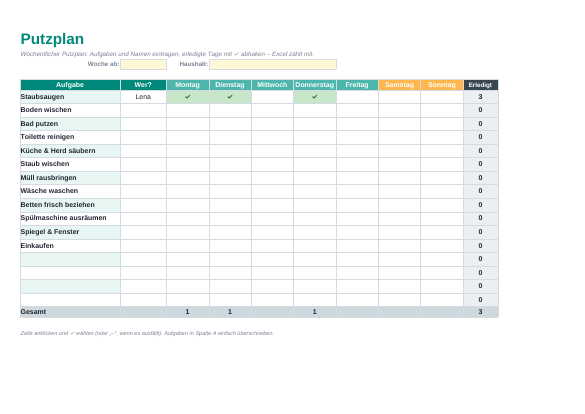Click the Staubsaugen Donnerstag checkmark cell
Image resolution: width=585 pixels, height=414 pixels.
(315, 97)
